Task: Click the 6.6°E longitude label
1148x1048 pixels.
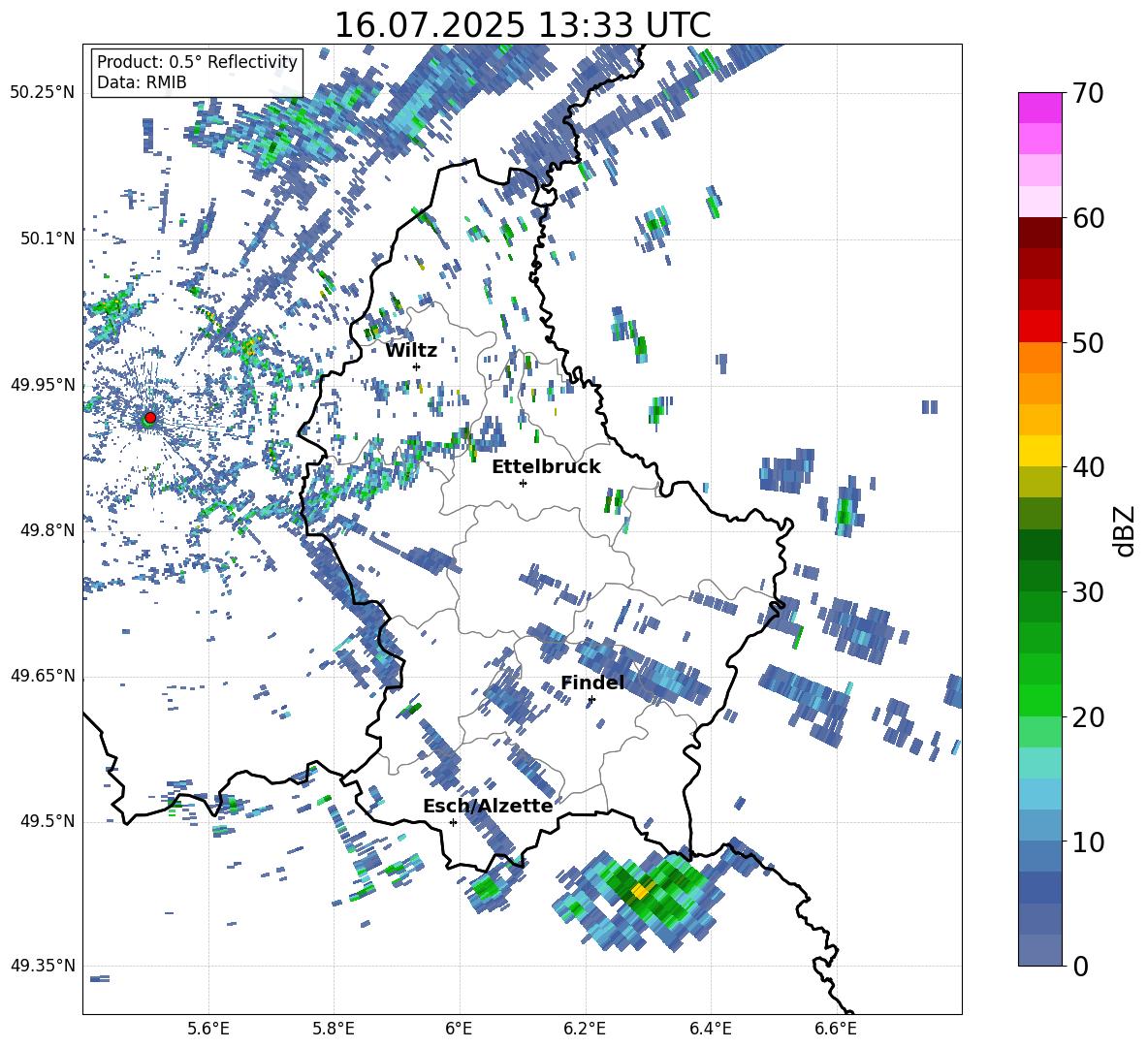Action: tap(836, 1029)
